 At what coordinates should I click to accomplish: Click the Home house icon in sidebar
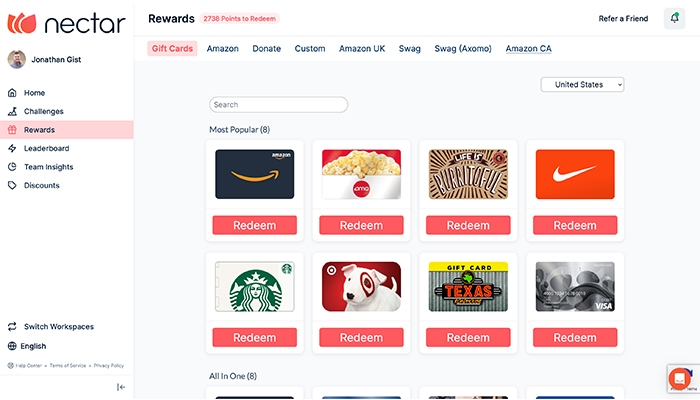[x=12, y=93]
